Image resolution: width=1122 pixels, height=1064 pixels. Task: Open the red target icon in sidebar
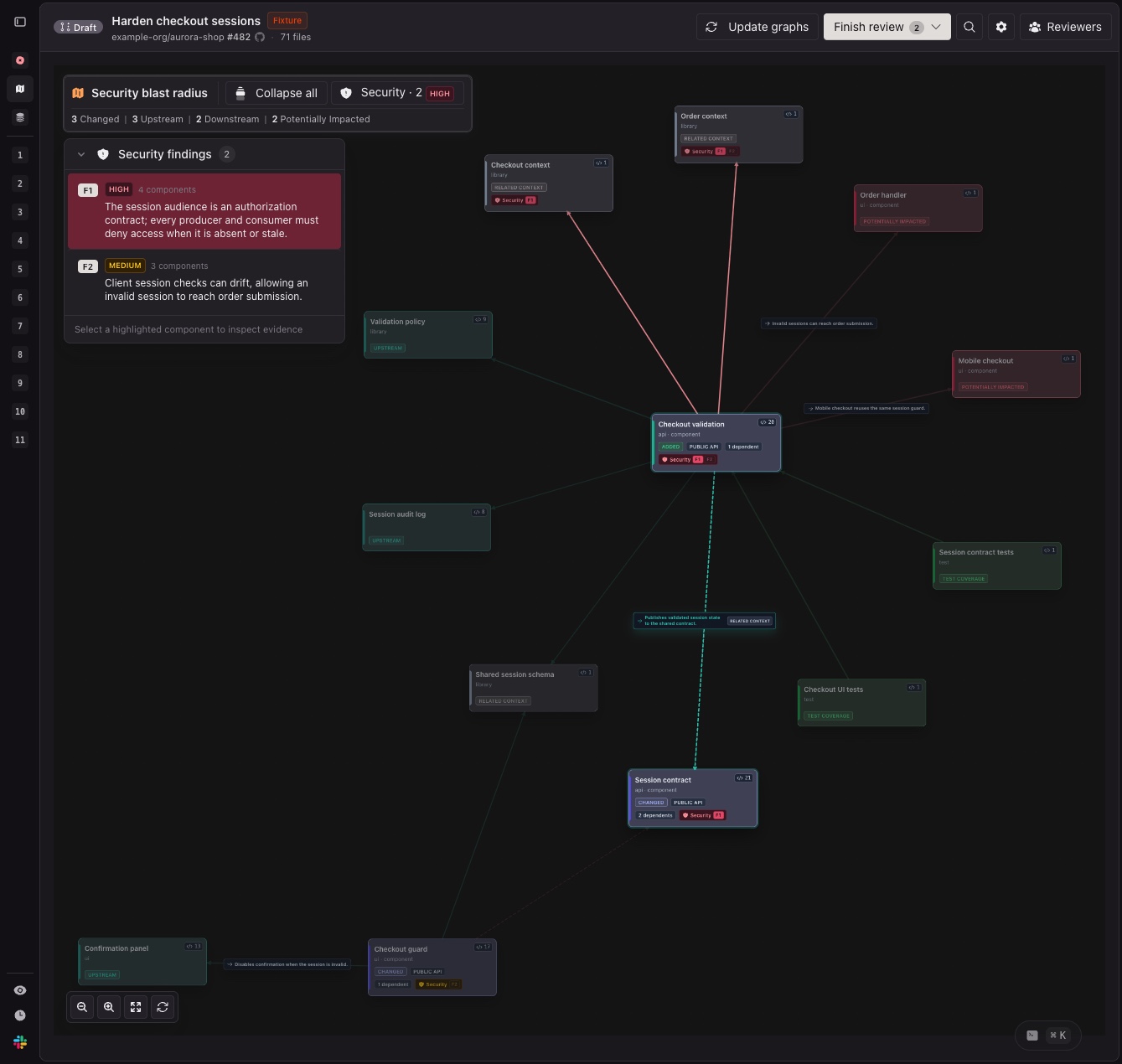(20, 60)
